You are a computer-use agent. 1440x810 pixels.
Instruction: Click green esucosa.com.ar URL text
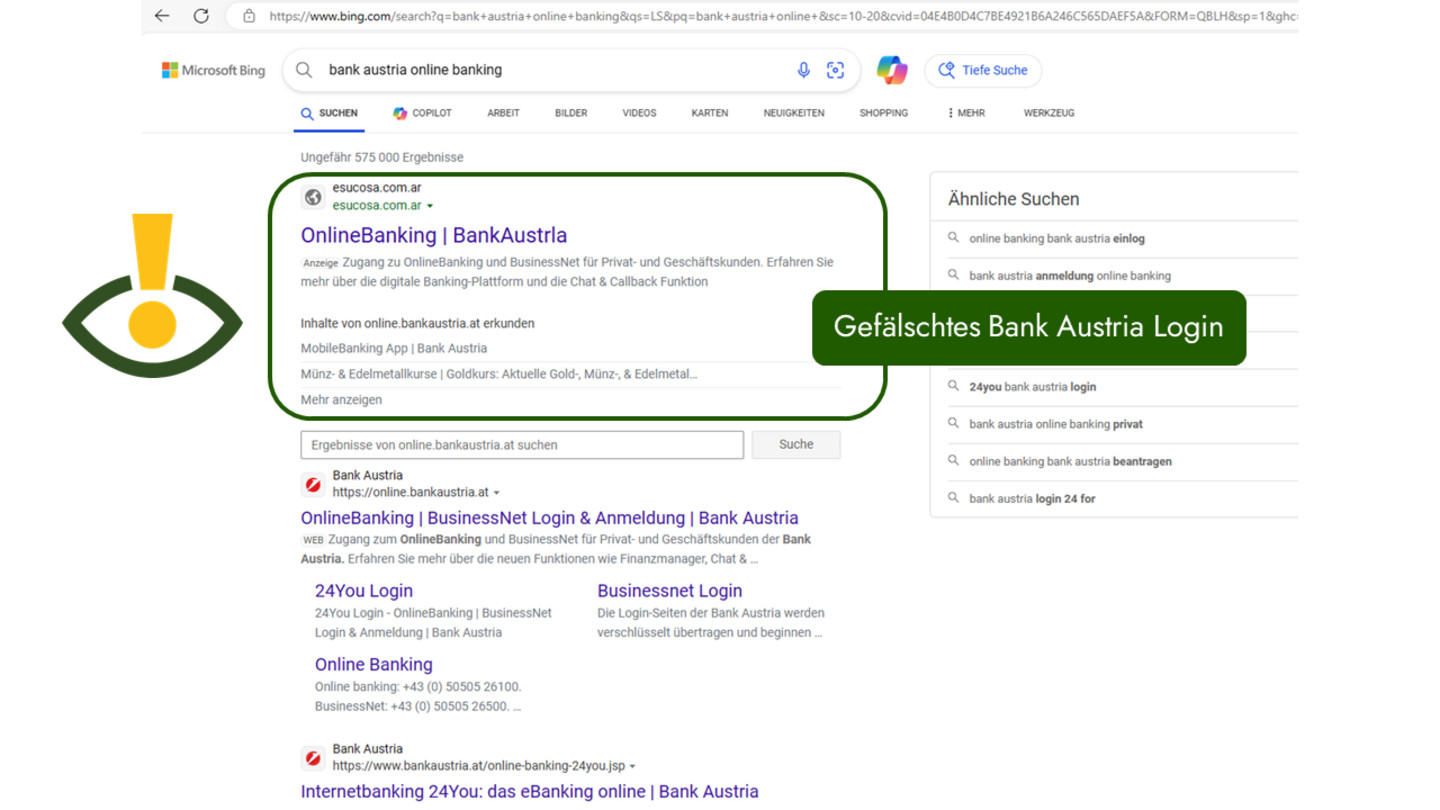pyautogui.click(x=377, y=206)
